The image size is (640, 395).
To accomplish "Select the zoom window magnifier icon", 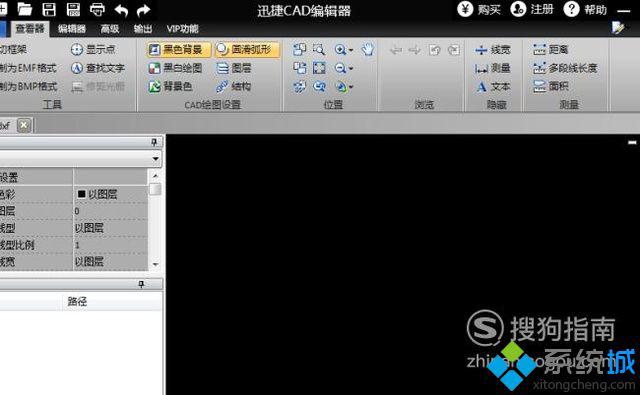I will point(319,49).
